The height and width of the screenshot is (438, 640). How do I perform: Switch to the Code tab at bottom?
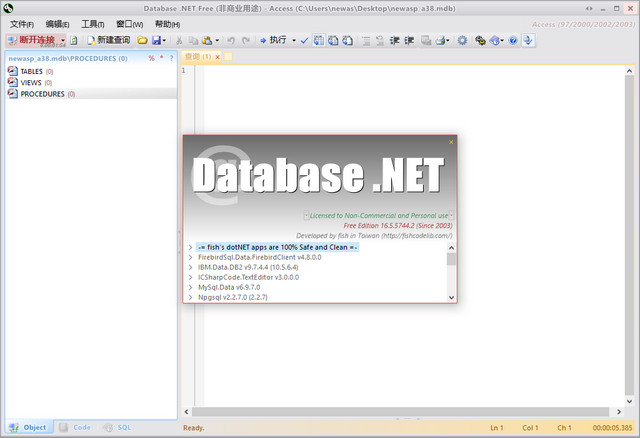tap(75, 427)
